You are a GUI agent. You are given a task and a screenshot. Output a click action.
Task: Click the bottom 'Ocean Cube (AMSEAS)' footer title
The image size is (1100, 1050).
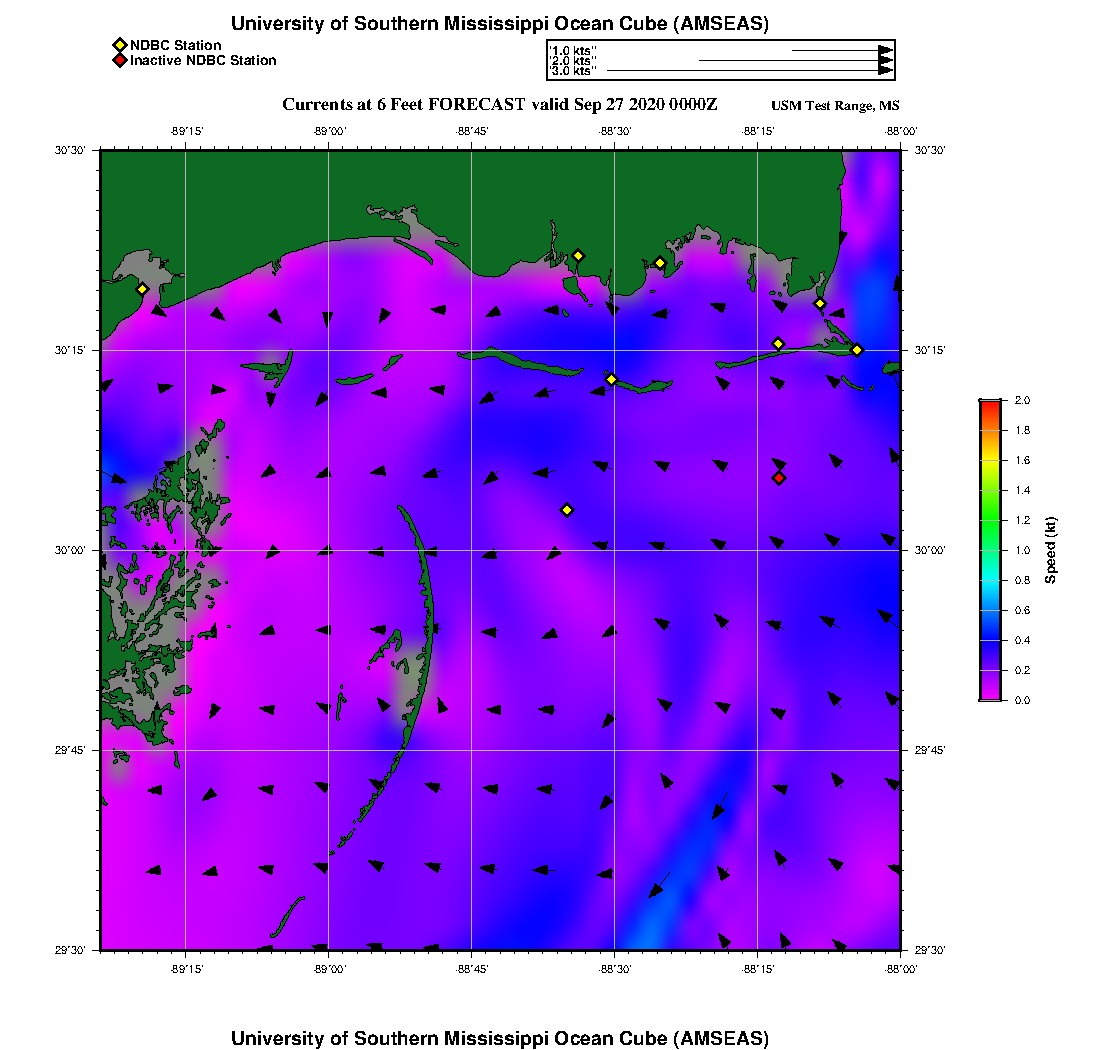click(500, 1037)
